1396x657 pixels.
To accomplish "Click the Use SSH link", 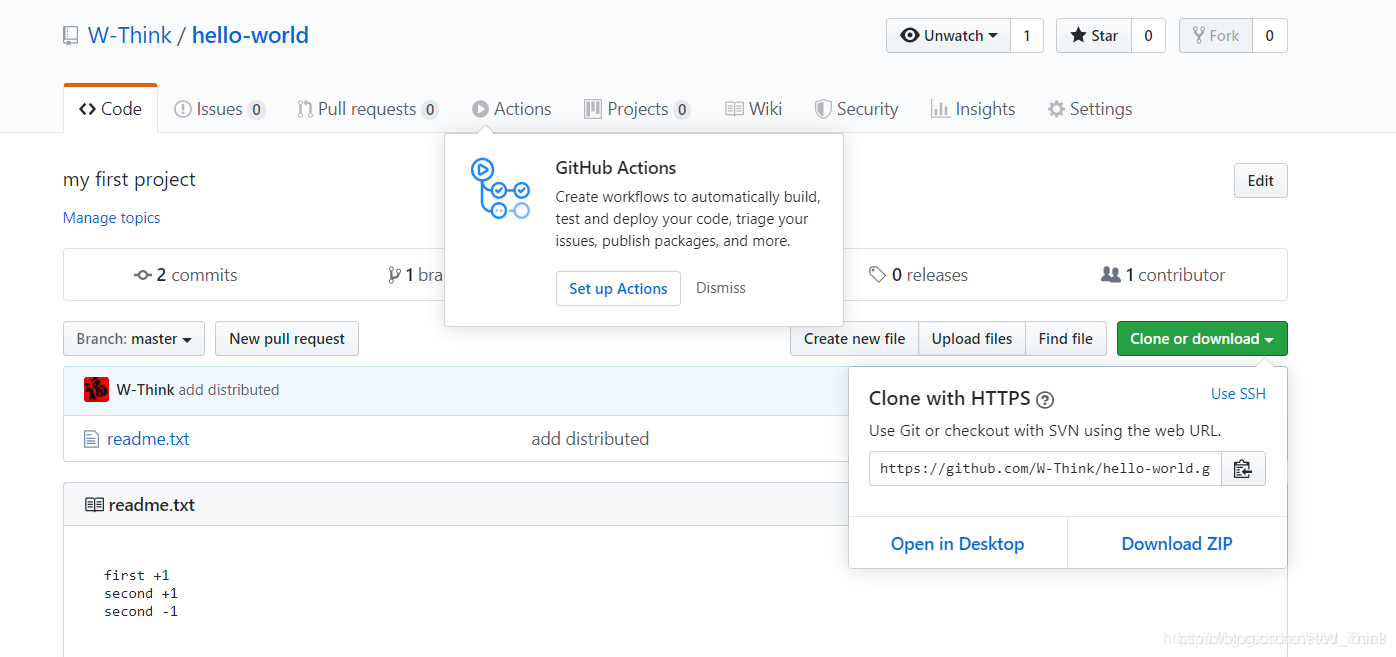I will [1238, 394].
